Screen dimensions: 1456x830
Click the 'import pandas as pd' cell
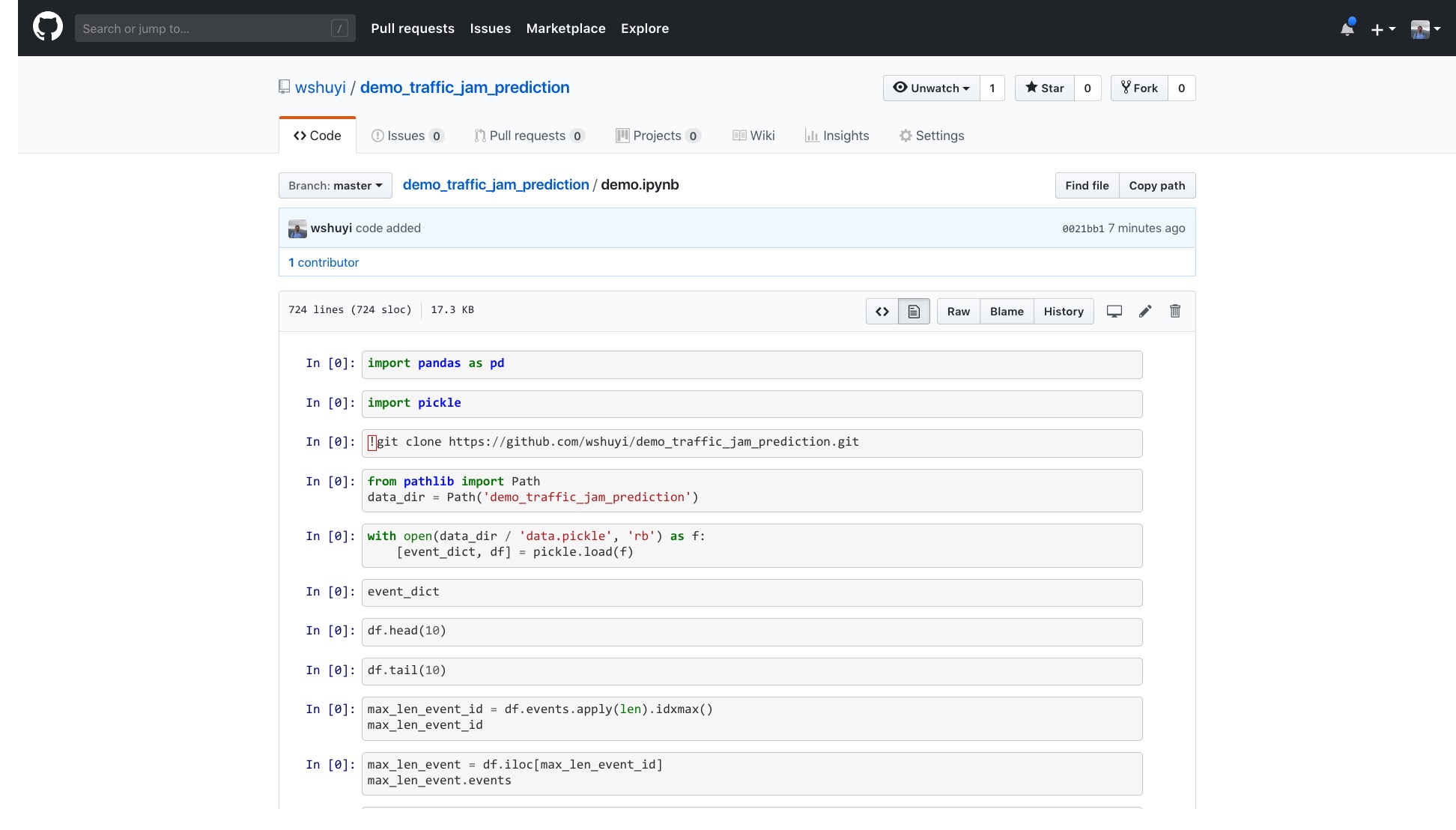tap(752, 364)
